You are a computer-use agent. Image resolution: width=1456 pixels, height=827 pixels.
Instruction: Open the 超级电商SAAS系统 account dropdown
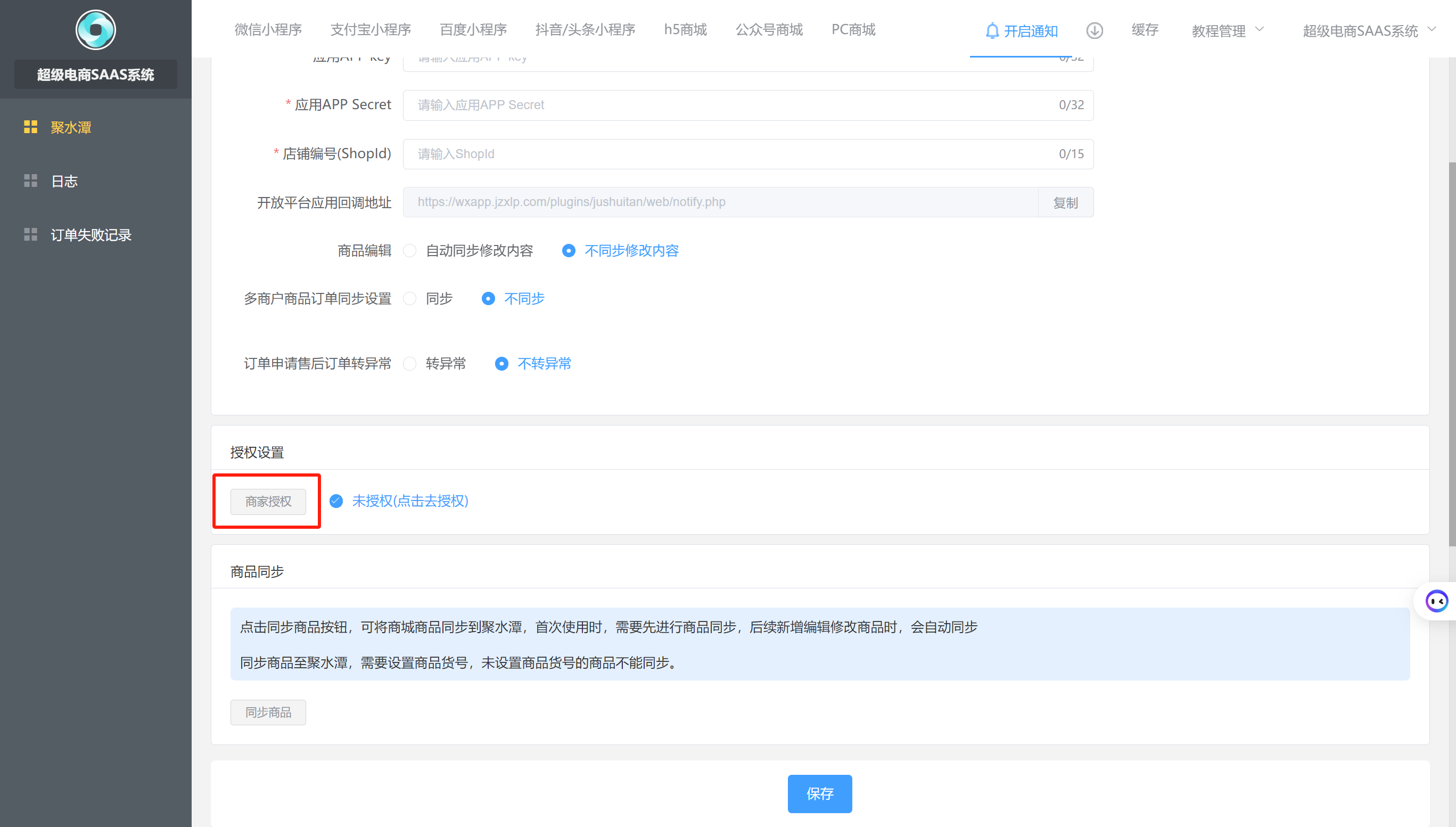(1368, 31)
